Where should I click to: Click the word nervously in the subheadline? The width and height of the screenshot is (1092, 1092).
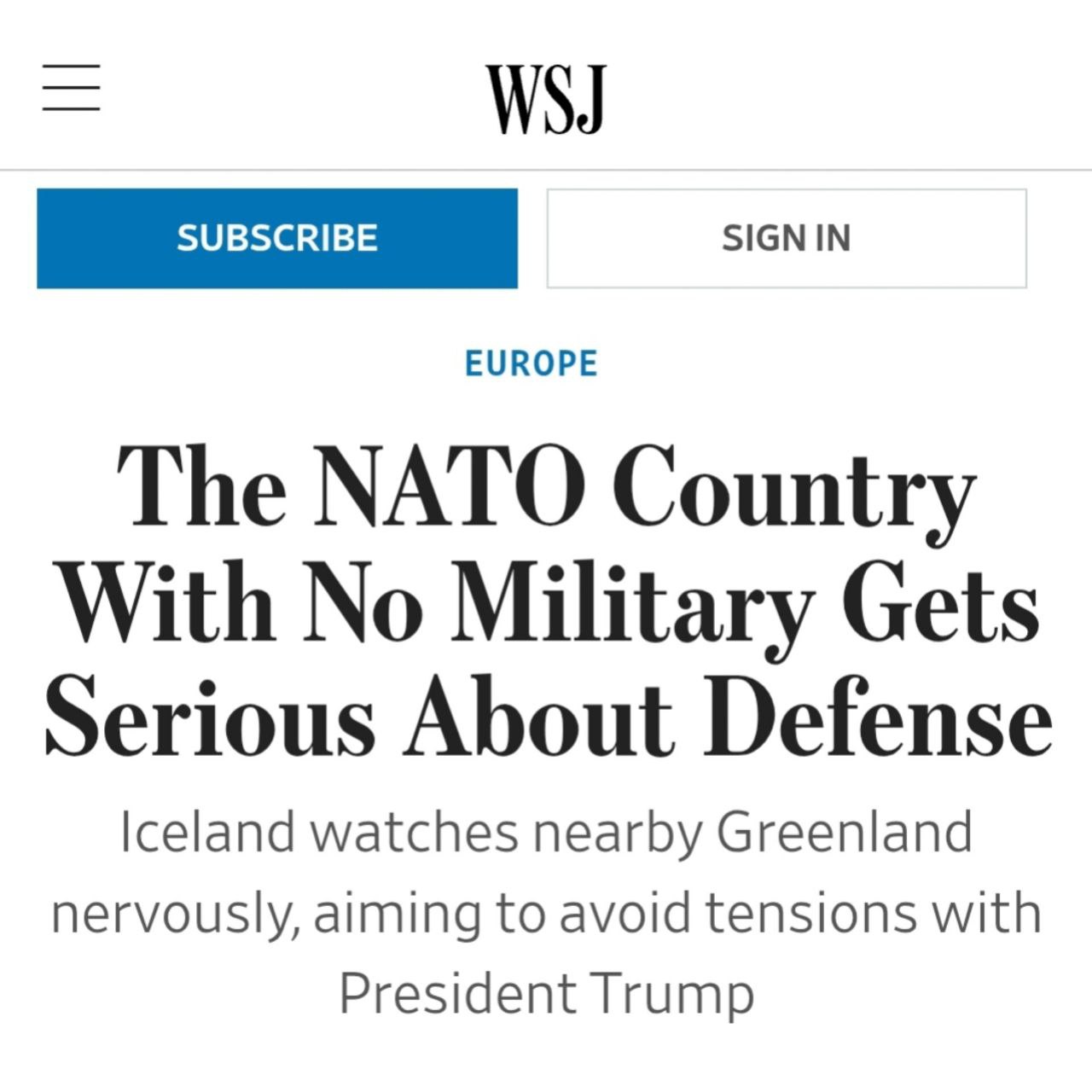[x=174, y=913]
